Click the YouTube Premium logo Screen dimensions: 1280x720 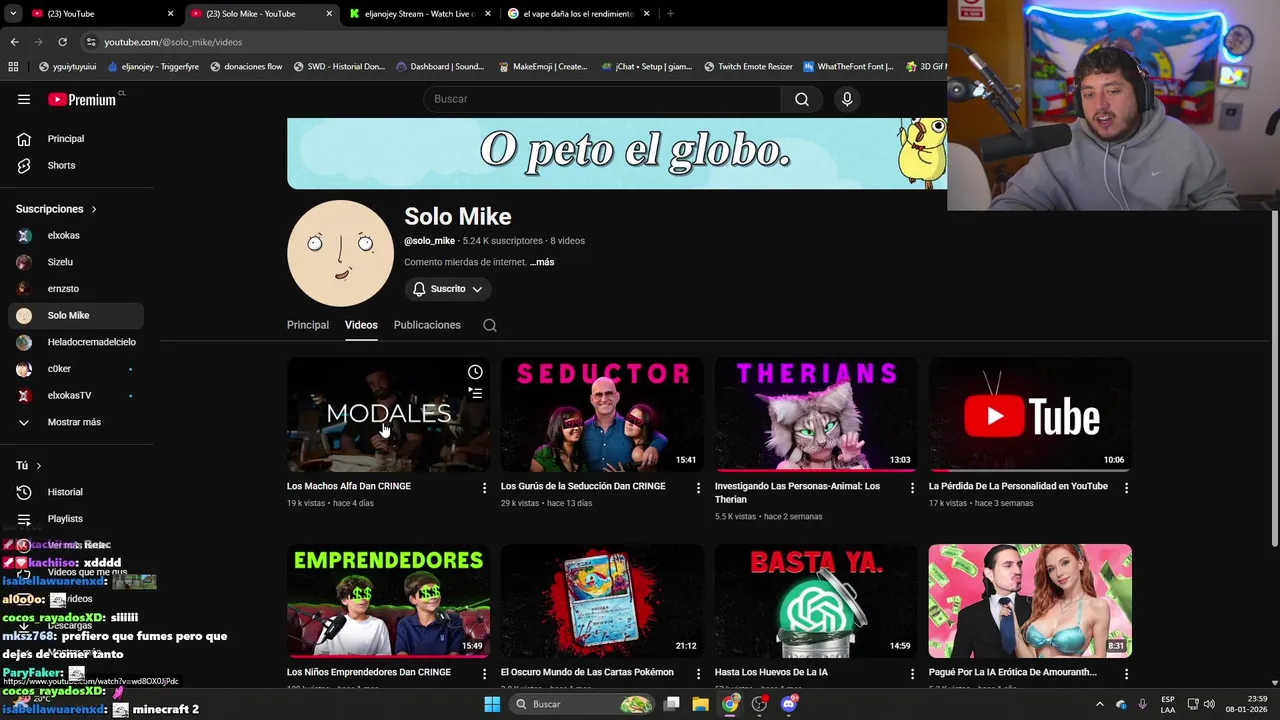point(82,99)
